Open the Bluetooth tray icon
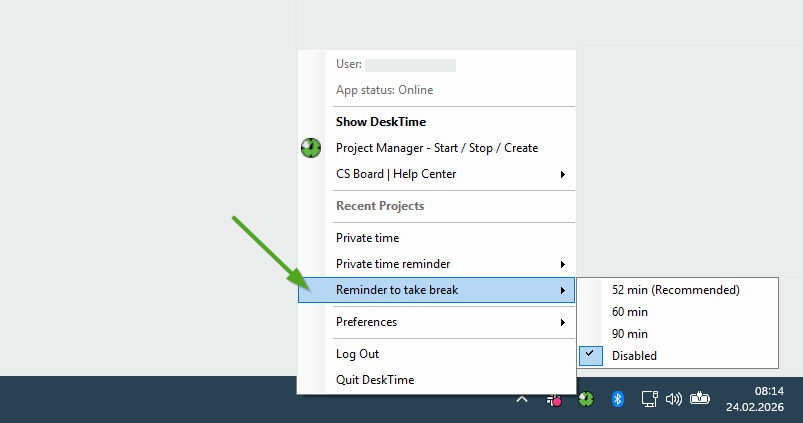Screen dimensions: 803x423 coord(618,399)
